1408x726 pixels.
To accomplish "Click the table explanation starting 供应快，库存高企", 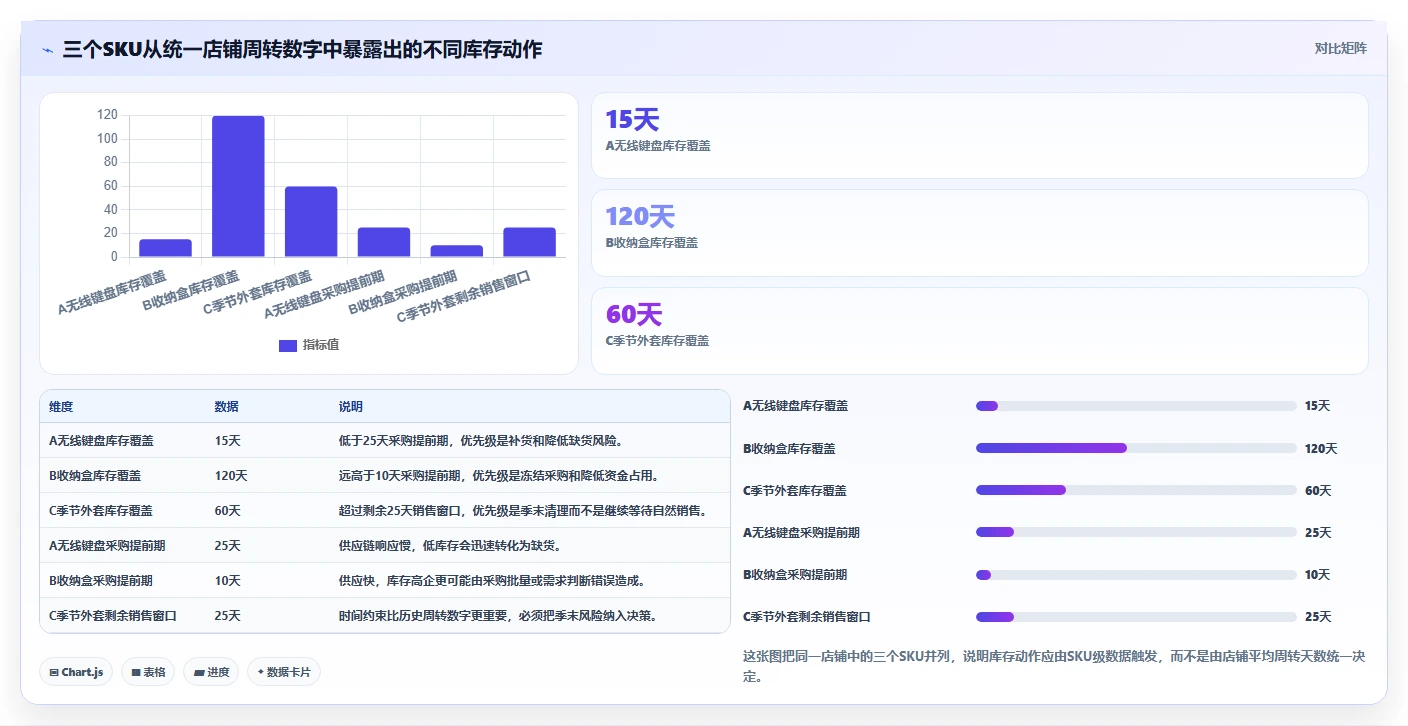I will point(492,580).
